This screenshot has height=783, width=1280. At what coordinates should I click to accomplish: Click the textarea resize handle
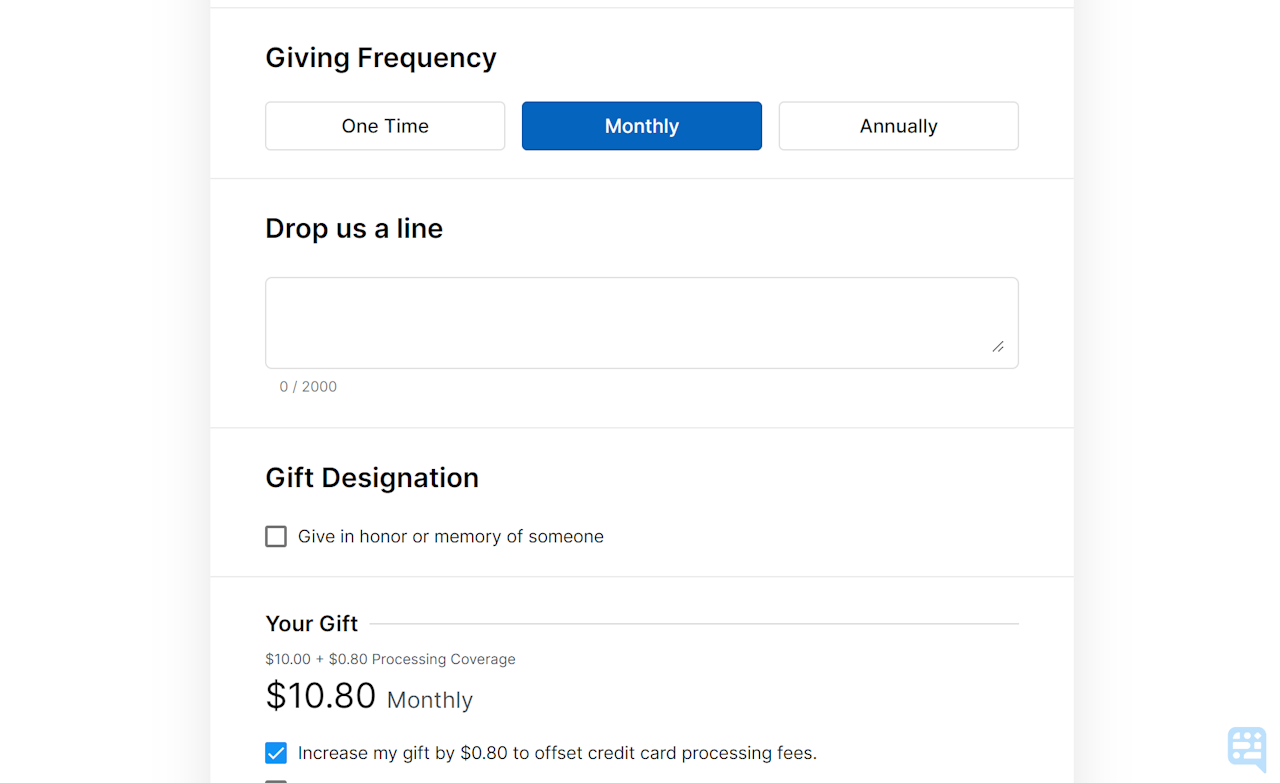(x=999, y=347)
